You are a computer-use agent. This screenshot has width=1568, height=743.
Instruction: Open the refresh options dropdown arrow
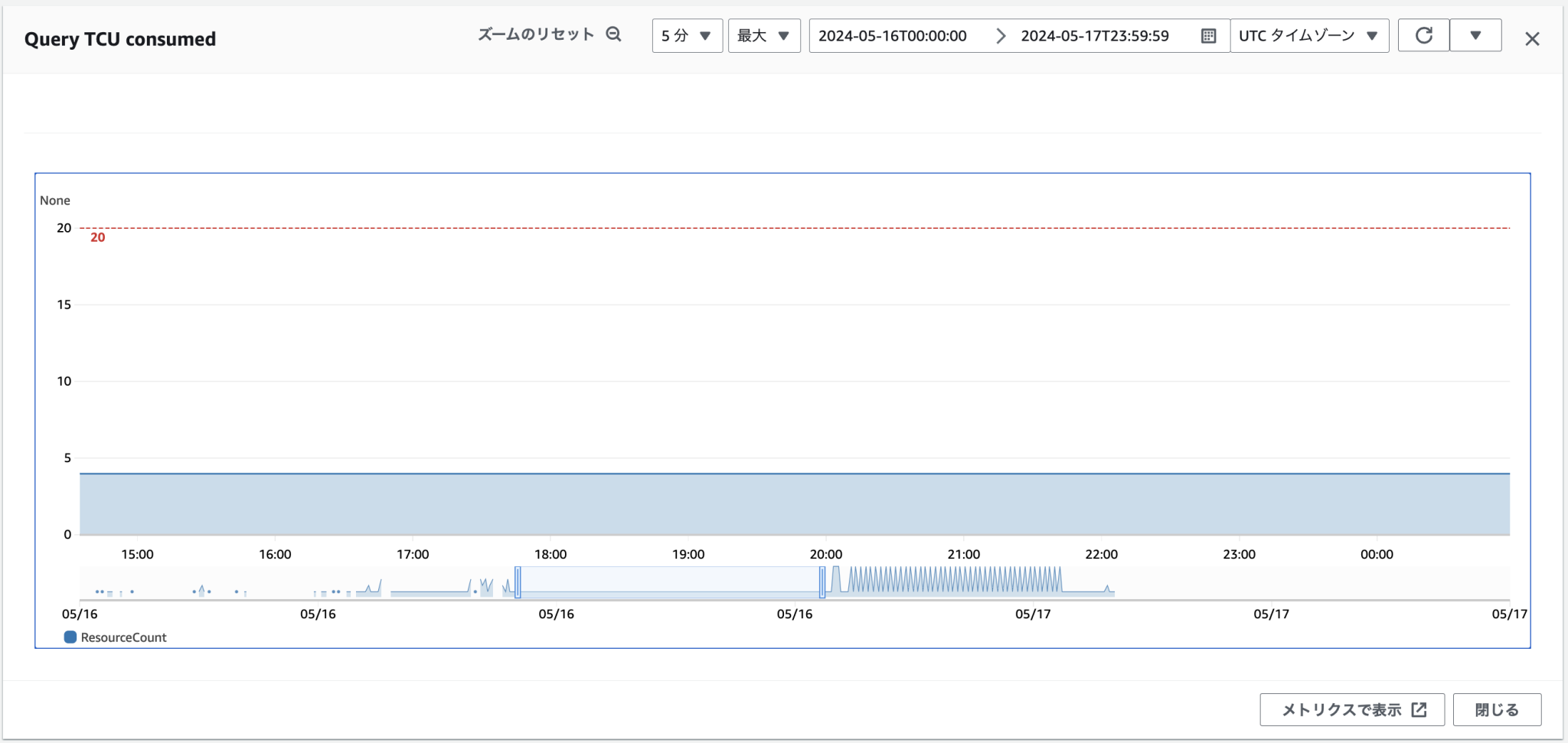click(x=1475, y=36)
